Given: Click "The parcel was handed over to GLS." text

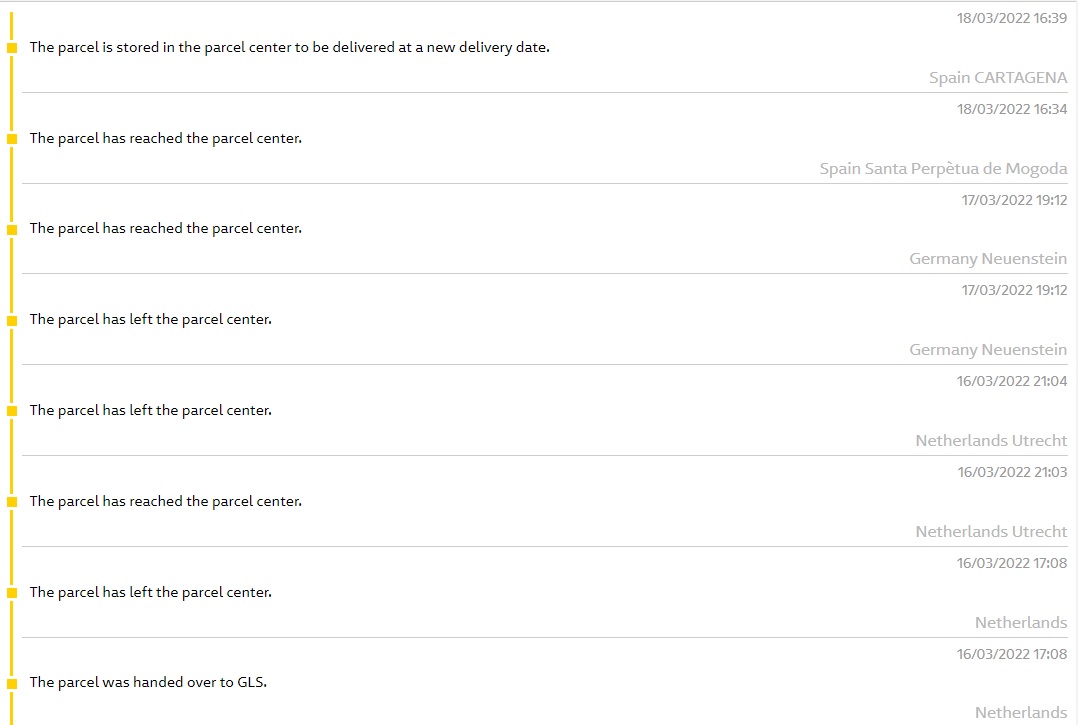Looking at the screenshot, I should click(x=148, y=682).
